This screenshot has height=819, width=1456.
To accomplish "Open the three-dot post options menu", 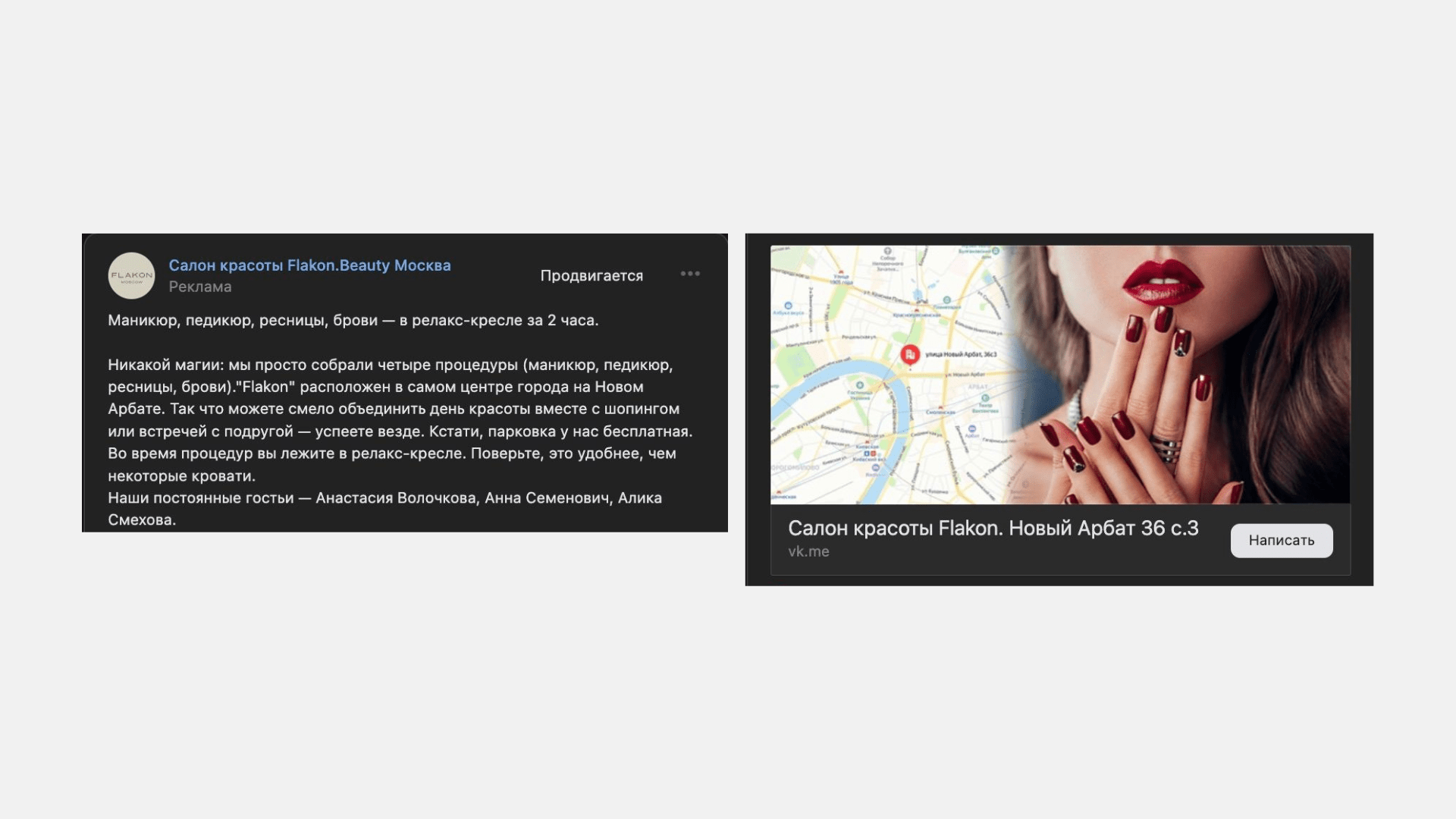I will click(x=690, y=274).
